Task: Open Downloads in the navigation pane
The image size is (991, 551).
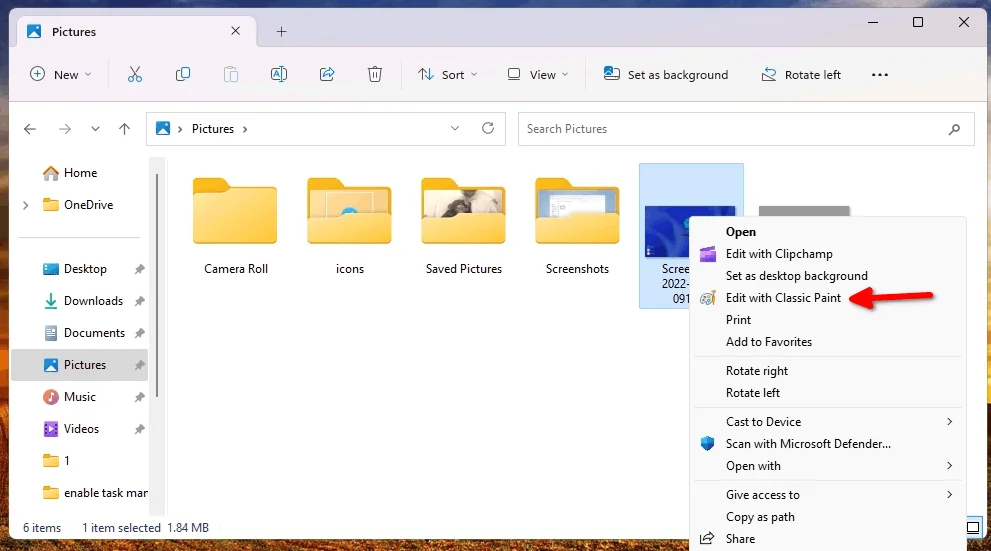Action: 93,301
